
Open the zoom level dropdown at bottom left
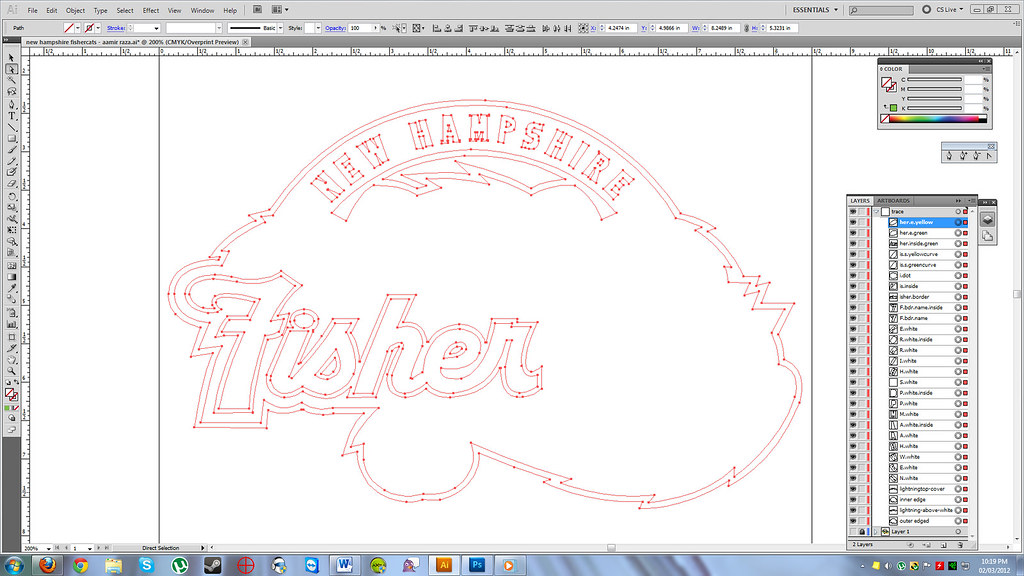tap(48, 548)
